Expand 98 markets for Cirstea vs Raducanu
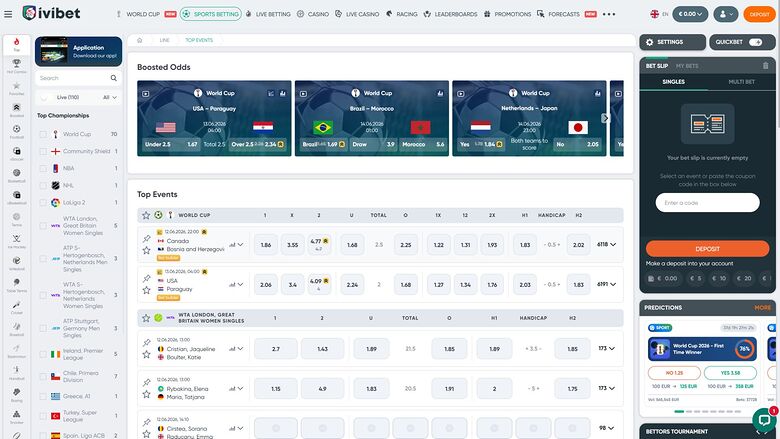This screenshot has height=439, width=780. (x=606, y=428)
